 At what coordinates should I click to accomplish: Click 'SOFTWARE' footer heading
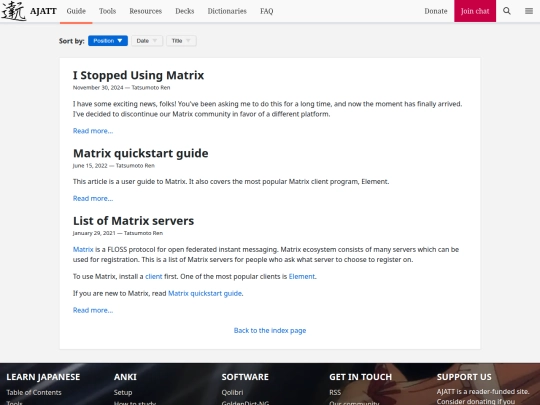(x=245, y=377)
